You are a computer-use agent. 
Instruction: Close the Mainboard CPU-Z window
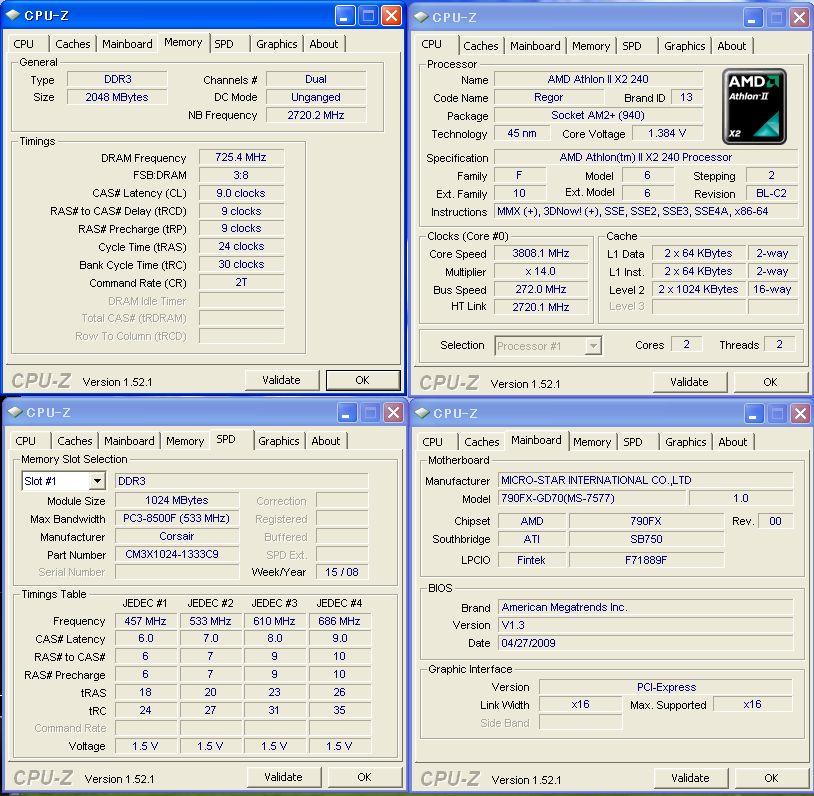801,414
